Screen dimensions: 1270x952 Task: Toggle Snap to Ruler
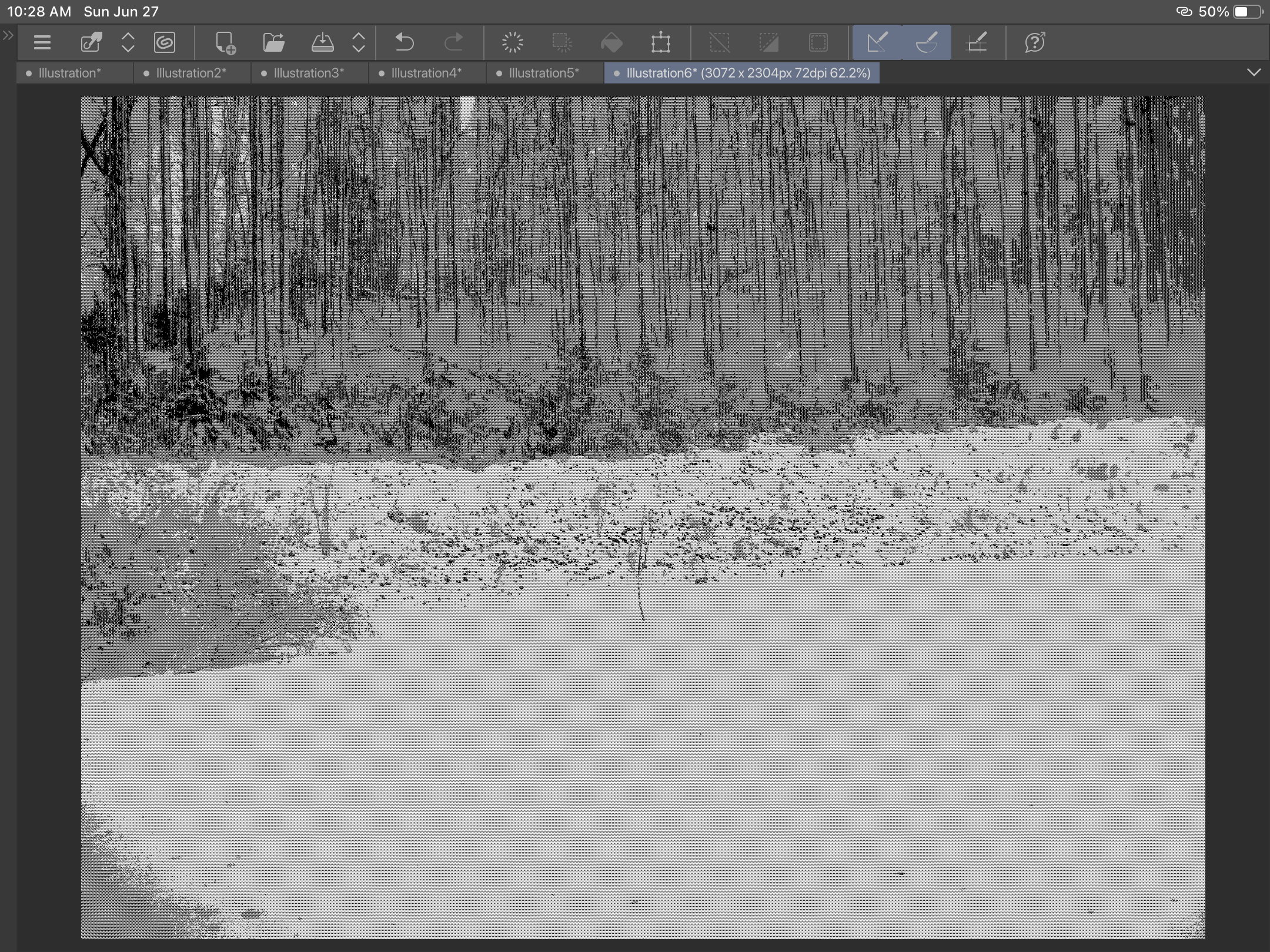coord(877,42)
